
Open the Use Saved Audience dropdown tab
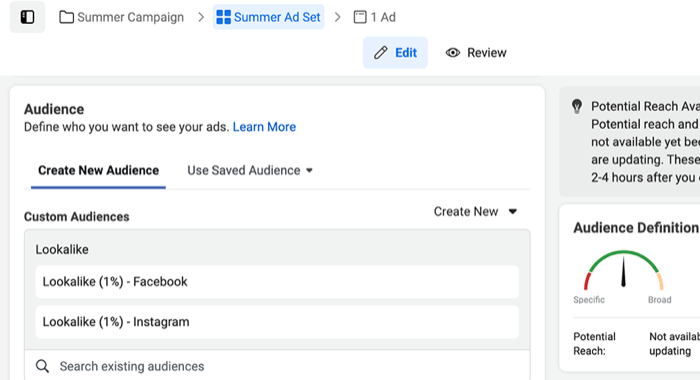click(x=250, y=171)
